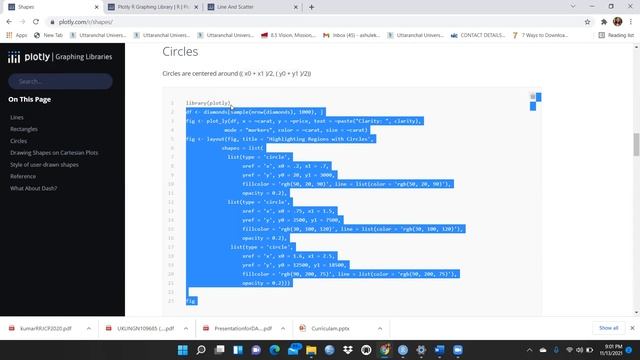Open the CONTACT DETAILS bookmark

[x=478, y=36]
